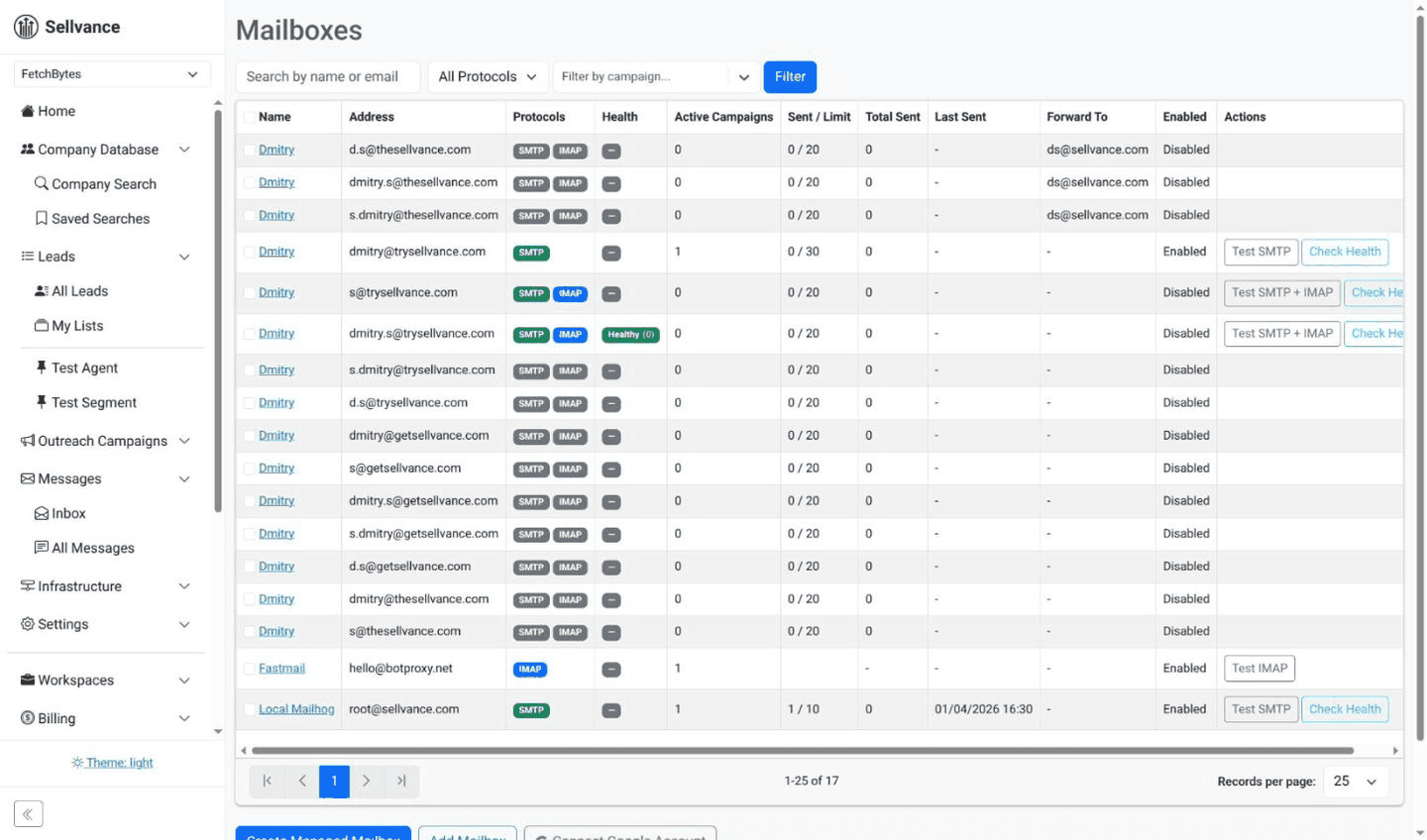Open Saved Searches in the sidebar

click(100, 219)
